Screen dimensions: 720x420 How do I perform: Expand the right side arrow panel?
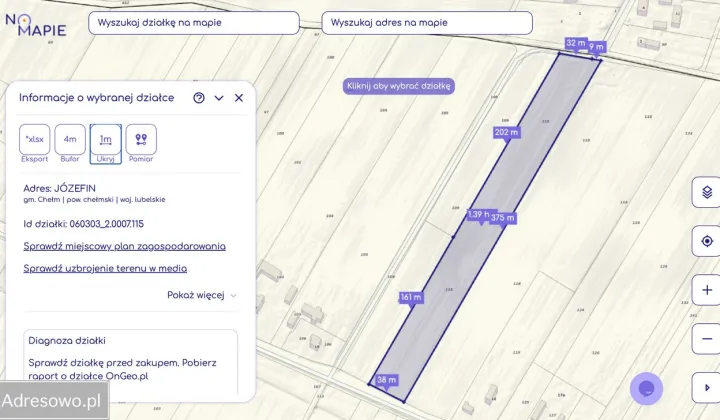(x=707, y=387)
